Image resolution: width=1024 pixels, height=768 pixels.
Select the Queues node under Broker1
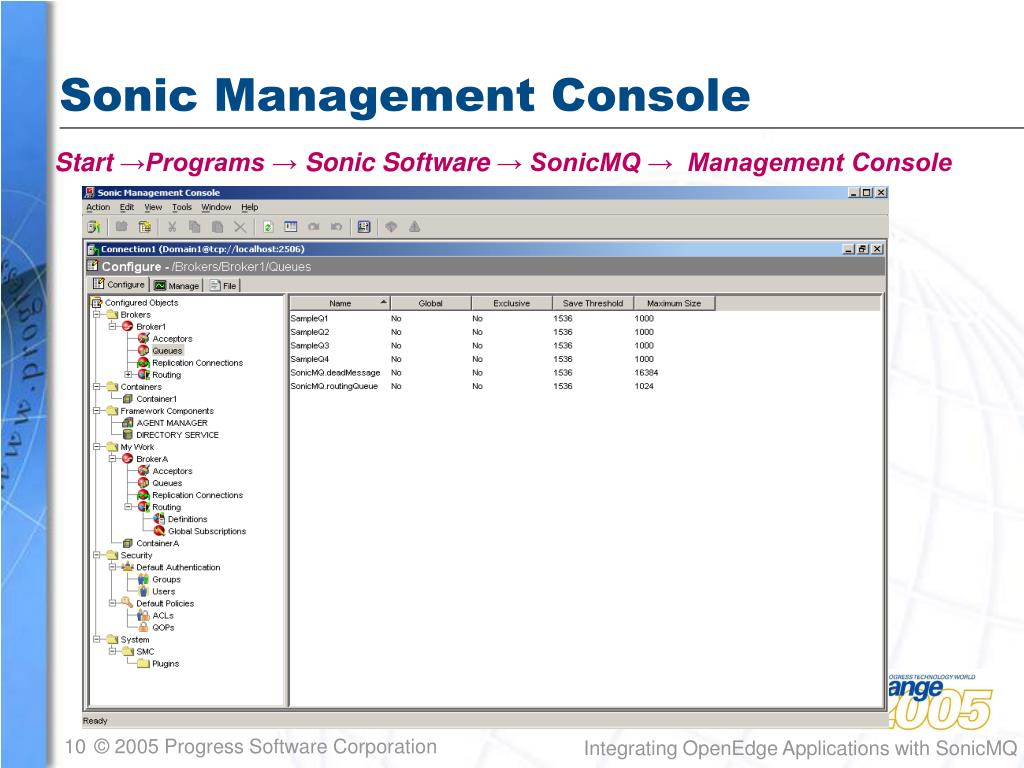coord(167,351)
